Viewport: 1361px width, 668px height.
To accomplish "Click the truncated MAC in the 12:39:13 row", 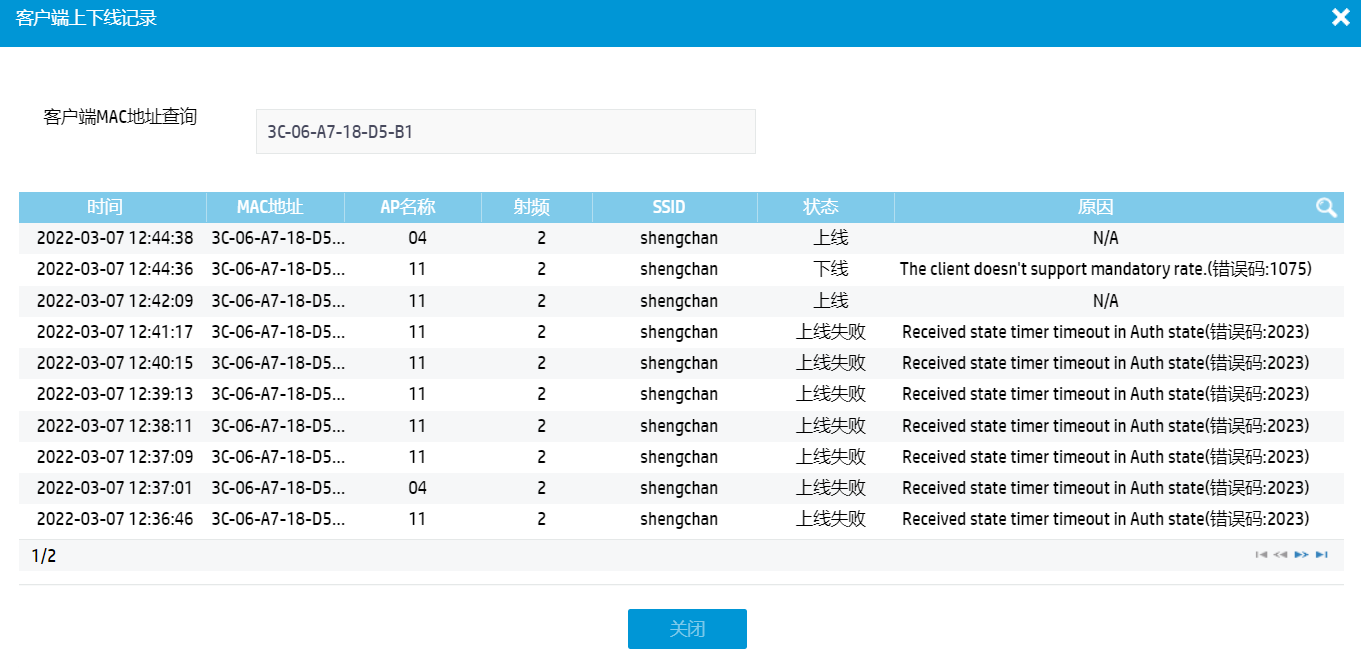I will 278,394.
